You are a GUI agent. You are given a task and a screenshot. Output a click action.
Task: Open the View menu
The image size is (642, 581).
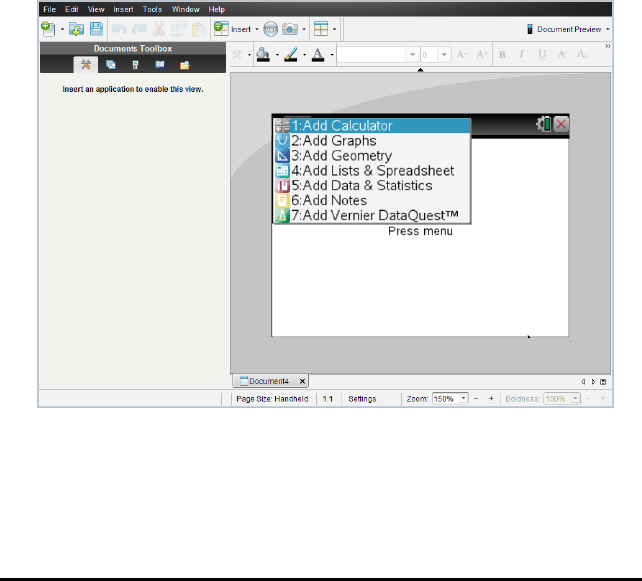(x=96, y=9)
